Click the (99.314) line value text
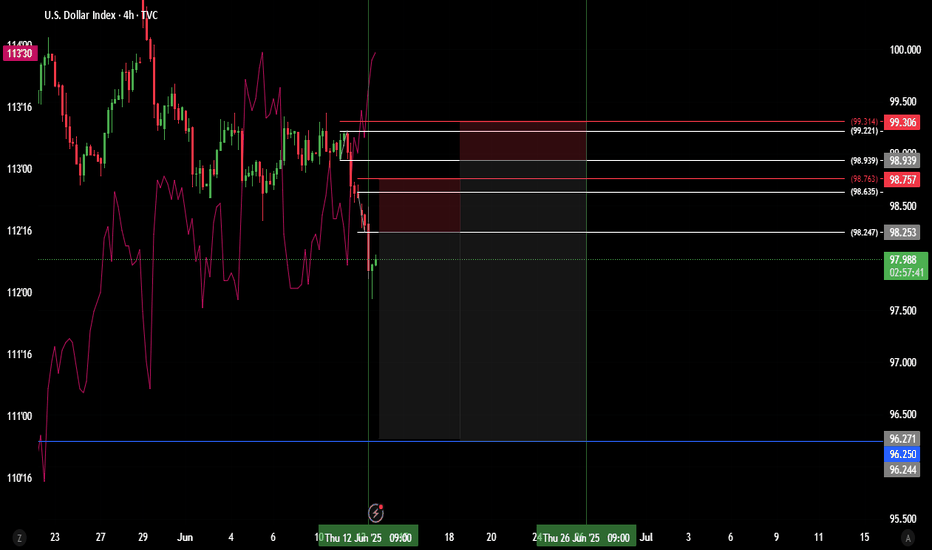932x550 pixels. [864, 121]
